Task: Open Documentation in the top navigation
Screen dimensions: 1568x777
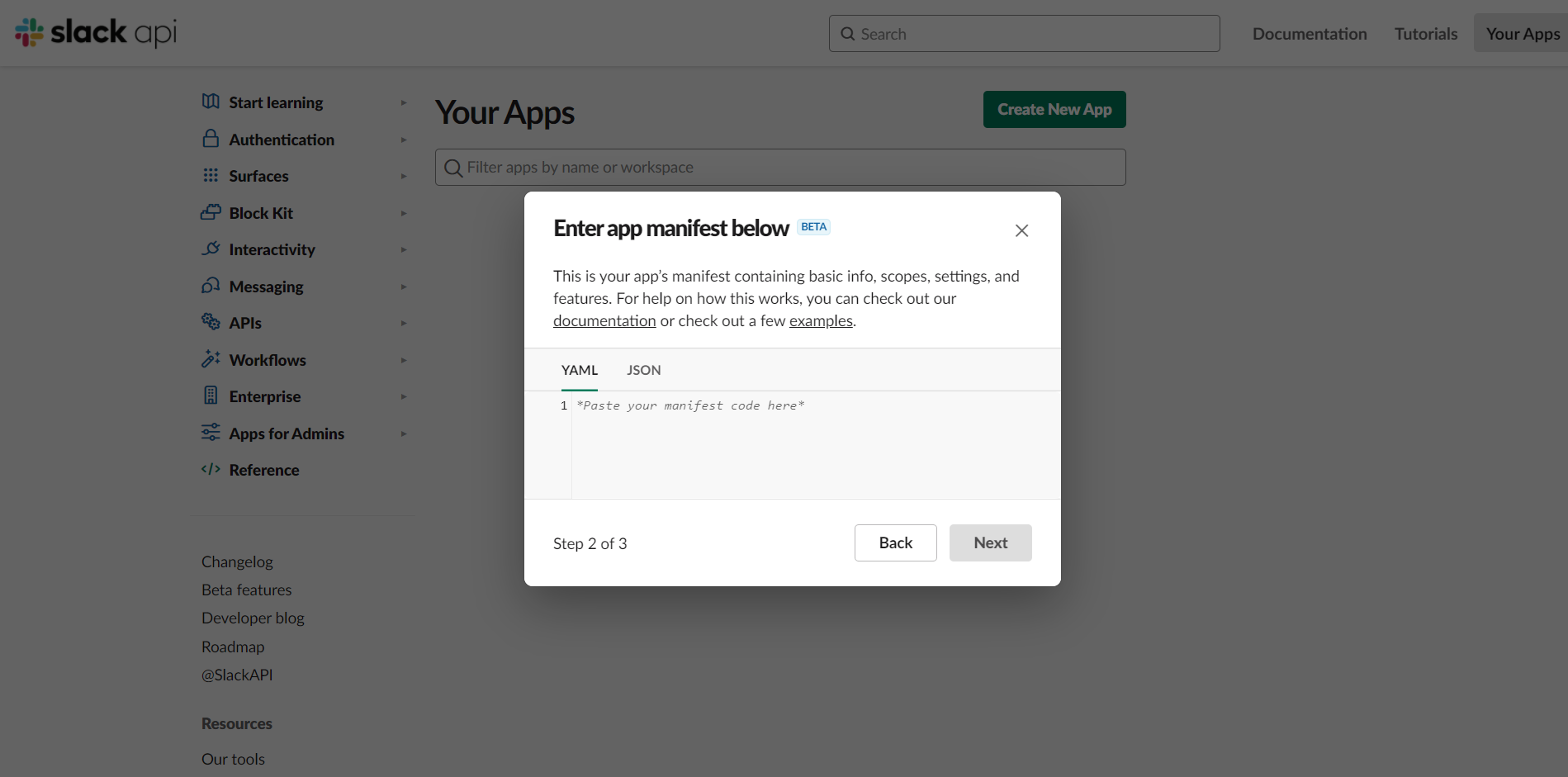Action: [1310, 34]
